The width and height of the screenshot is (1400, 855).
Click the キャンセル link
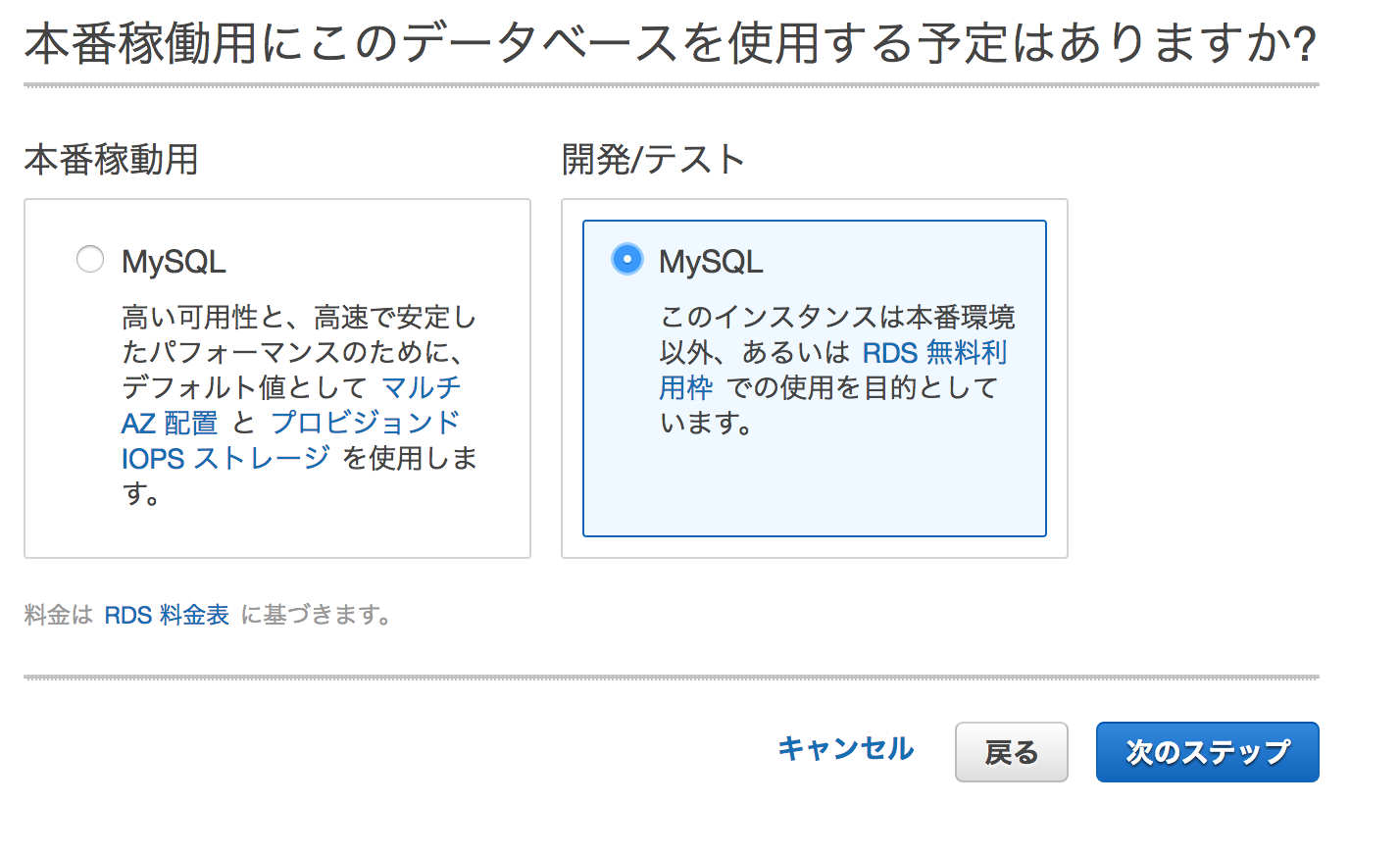coord(844,750)
